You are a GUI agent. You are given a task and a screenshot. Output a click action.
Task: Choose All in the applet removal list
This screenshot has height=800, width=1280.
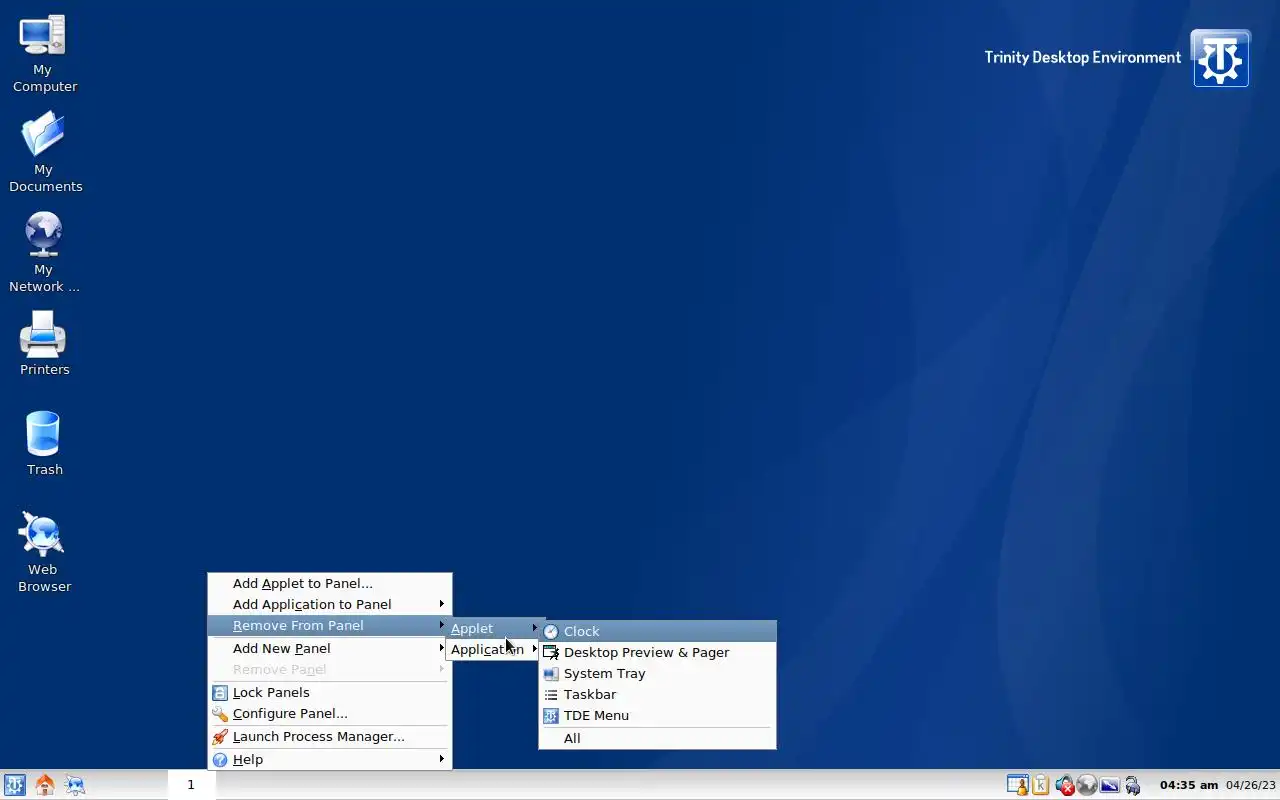coord(658,738)
